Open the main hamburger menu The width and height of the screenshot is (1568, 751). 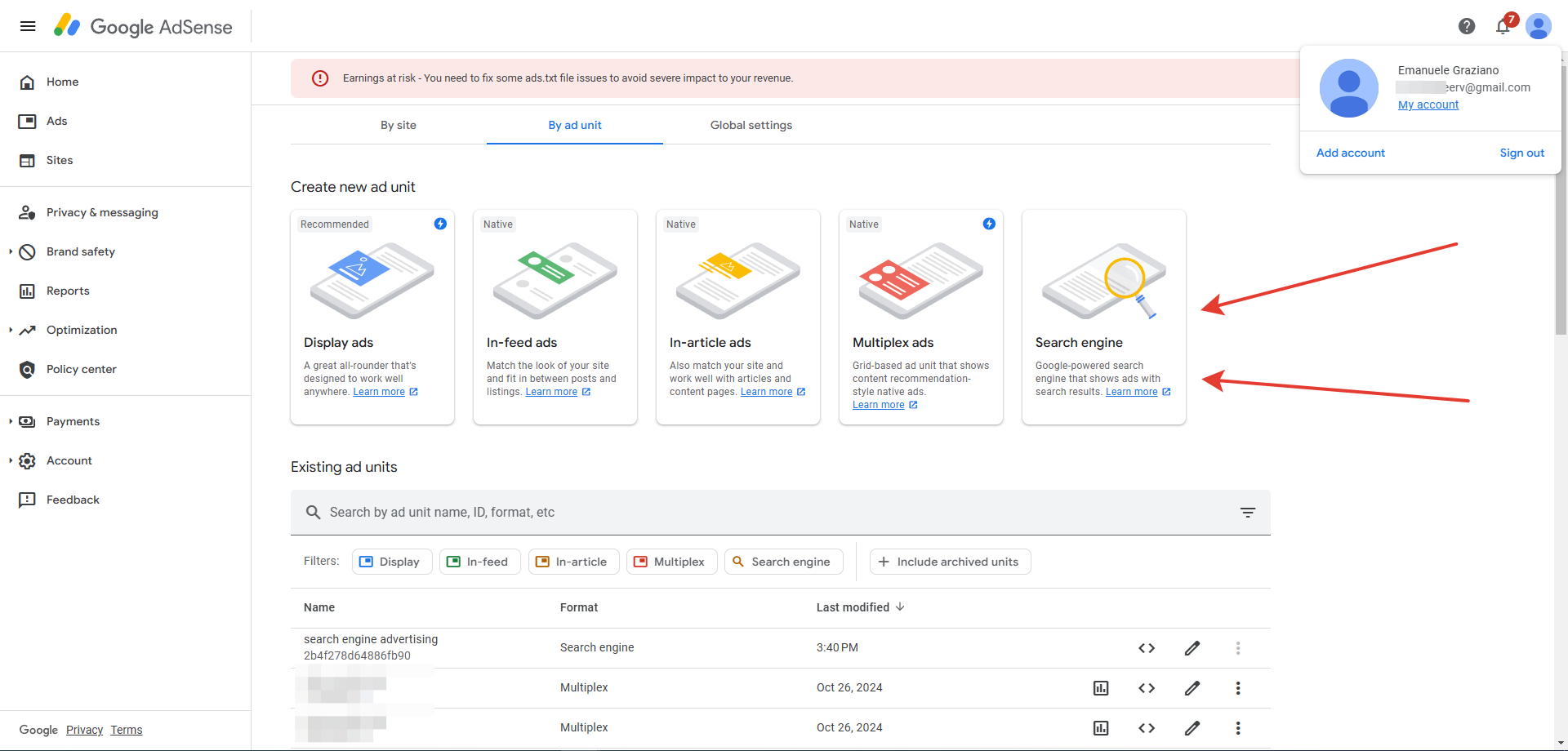tap(28, 26)
